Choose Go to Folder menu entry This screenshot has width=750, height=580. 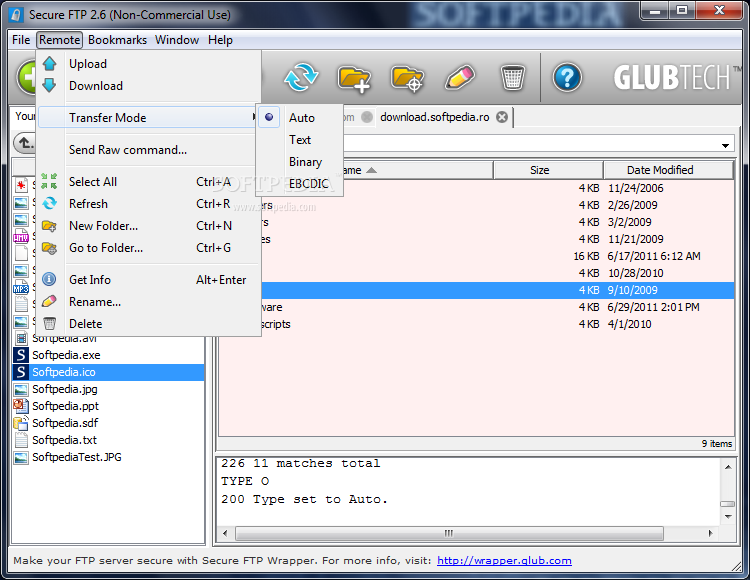click(148, 248)
